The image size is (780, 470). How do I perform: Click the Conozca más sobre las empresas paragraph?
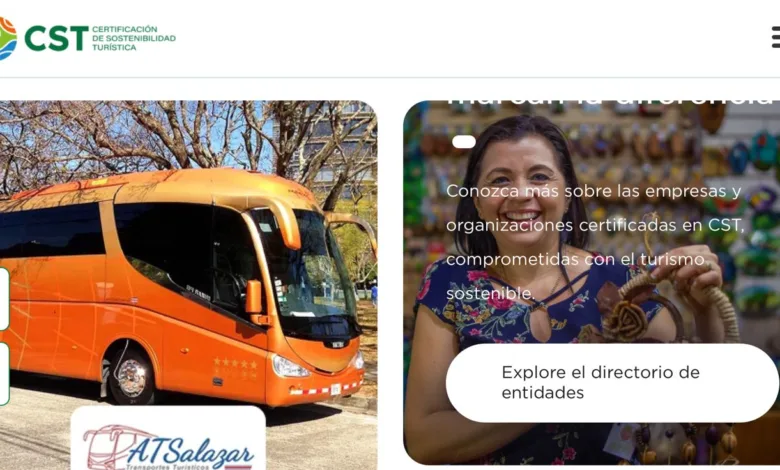(x=595, y=242)
